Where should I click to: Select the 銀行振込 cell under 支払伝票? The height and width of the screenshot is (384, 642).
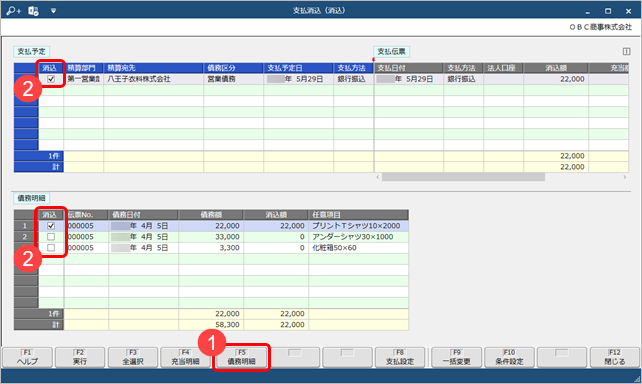click(463, 79)
